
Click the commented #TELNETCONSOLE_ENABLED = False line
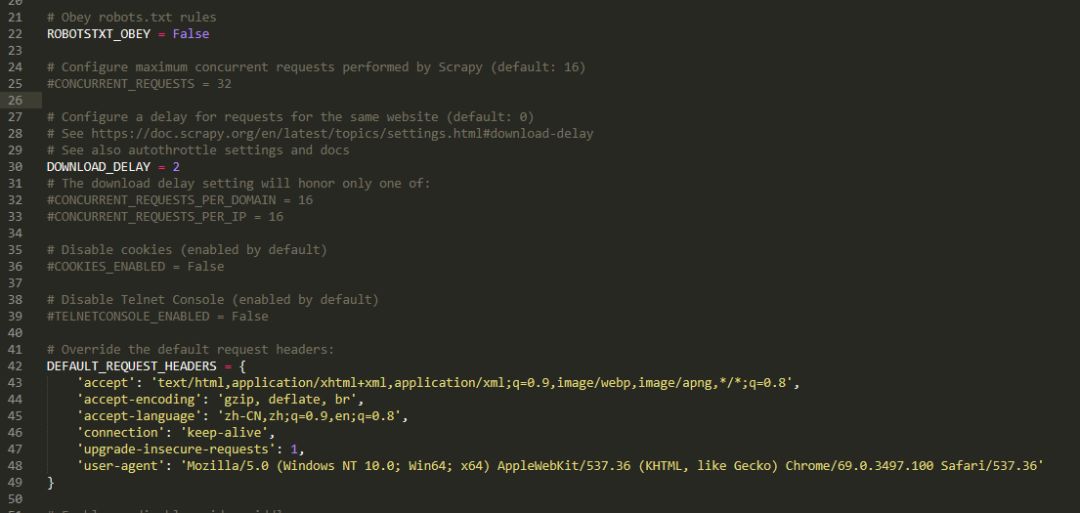(x=158, y=316)
